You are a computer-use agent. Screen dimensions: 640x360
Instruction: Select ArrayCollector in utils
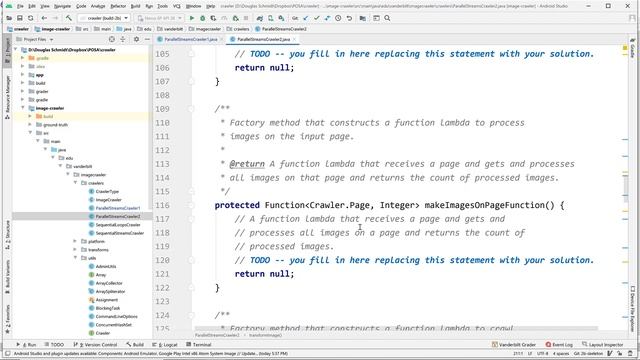click(109, 283)
